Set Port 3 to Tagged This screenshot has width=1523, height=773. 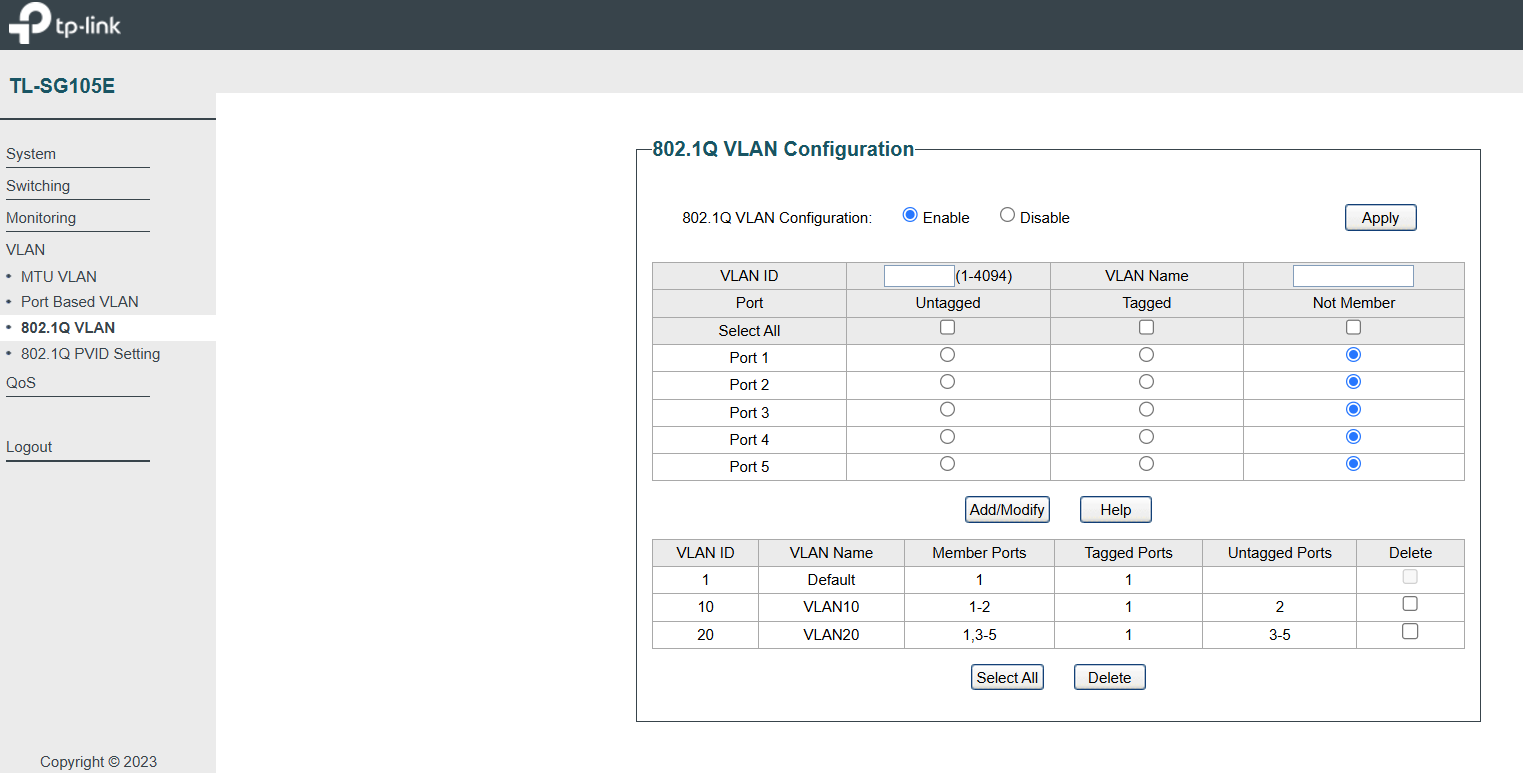1147,409
